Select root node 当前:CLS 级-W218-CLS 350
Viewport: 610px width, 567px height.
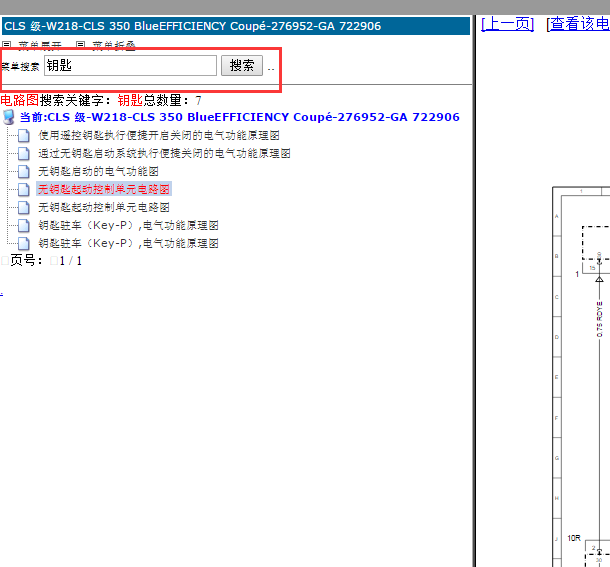[x=240, y=117]
